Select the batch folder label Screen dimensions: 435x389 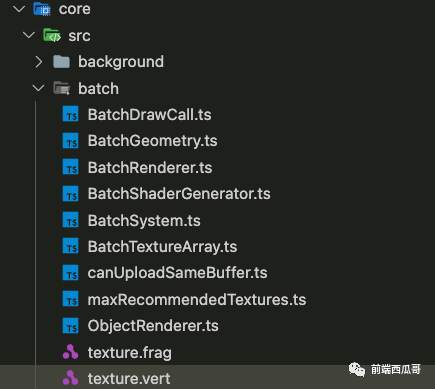(x=98, y=89)
